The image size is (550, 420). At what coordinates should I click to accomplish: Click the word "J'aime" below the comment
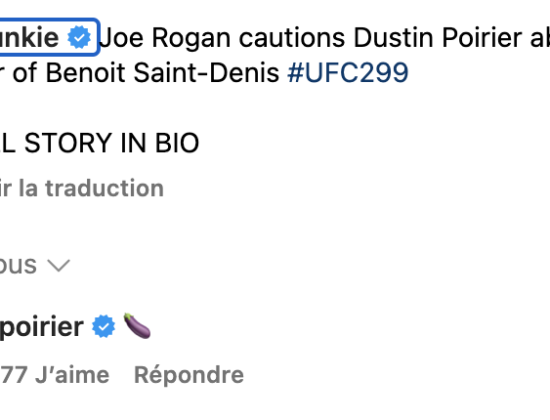pos(73,375)
